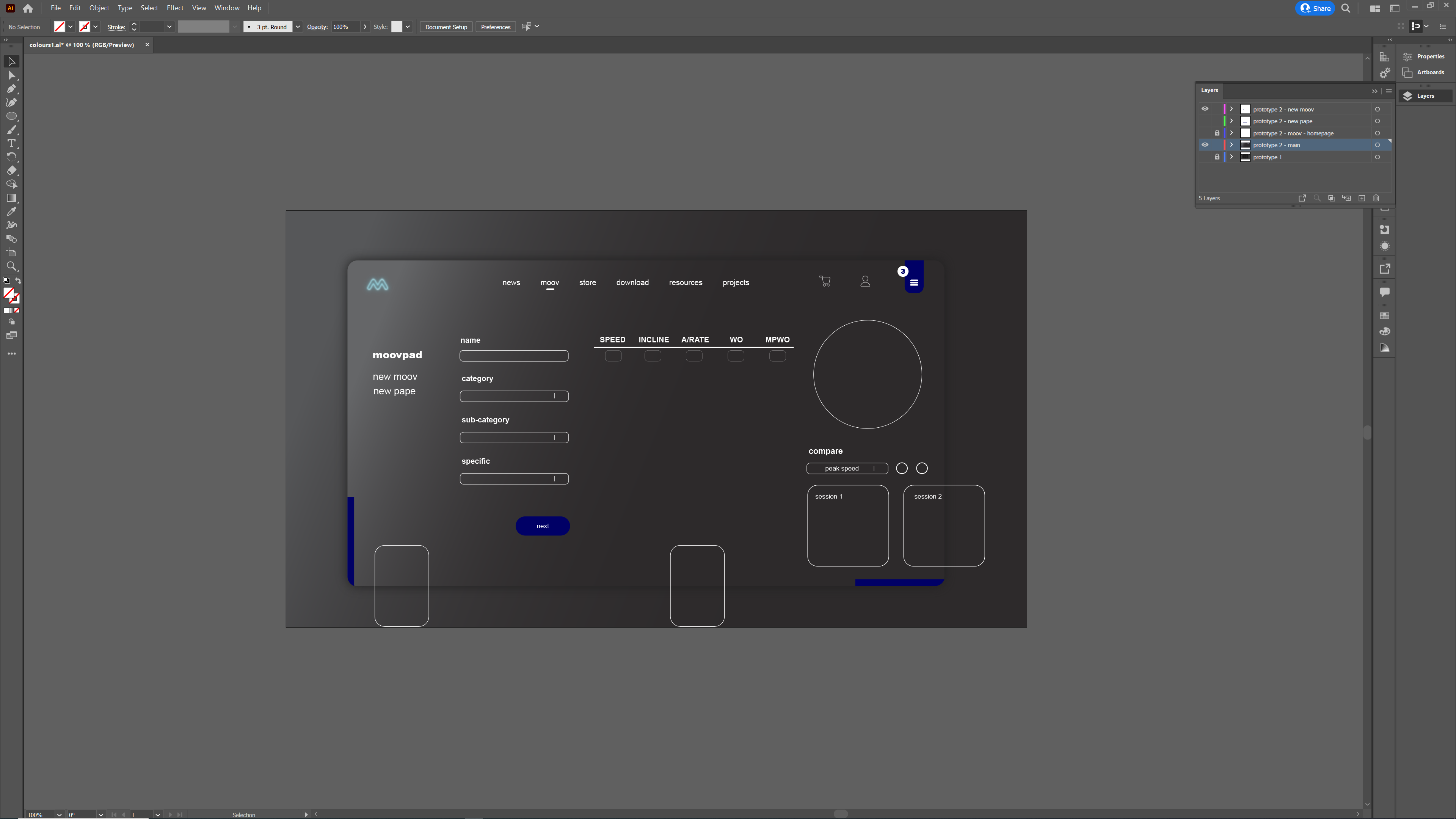Select the Gradient tool
1456x819 pixels.
click(11, 198)
